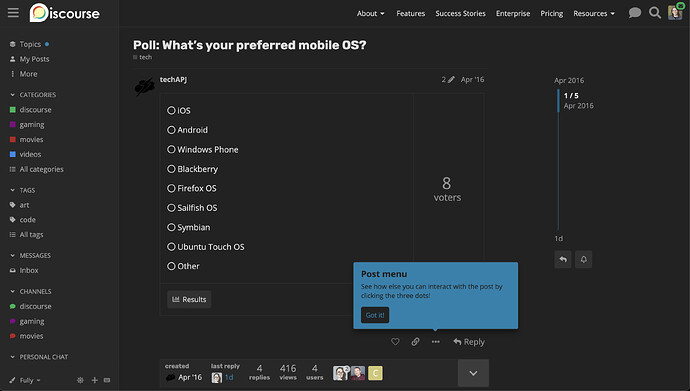Viewport: 690px width, 391px height.
Task: Click the sidebar settings gear icon
Action: coord(81,380)
